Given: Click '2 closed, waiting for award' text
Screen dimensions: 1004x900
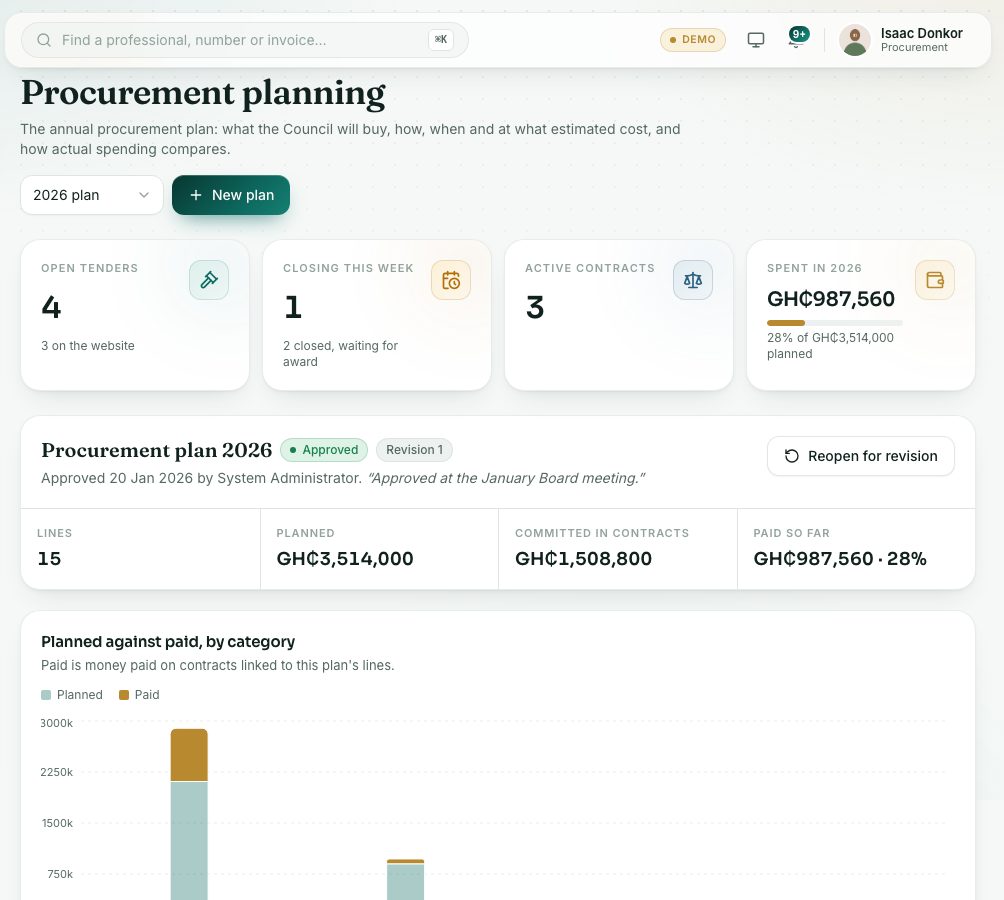Looking at the screenshot, I should click(340, 353).
